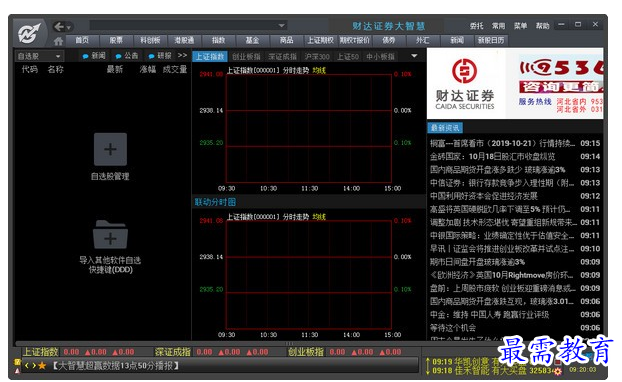Open the 新股日历 tab
This screenshot has height=382, width=622.
[x=491, y=40]
